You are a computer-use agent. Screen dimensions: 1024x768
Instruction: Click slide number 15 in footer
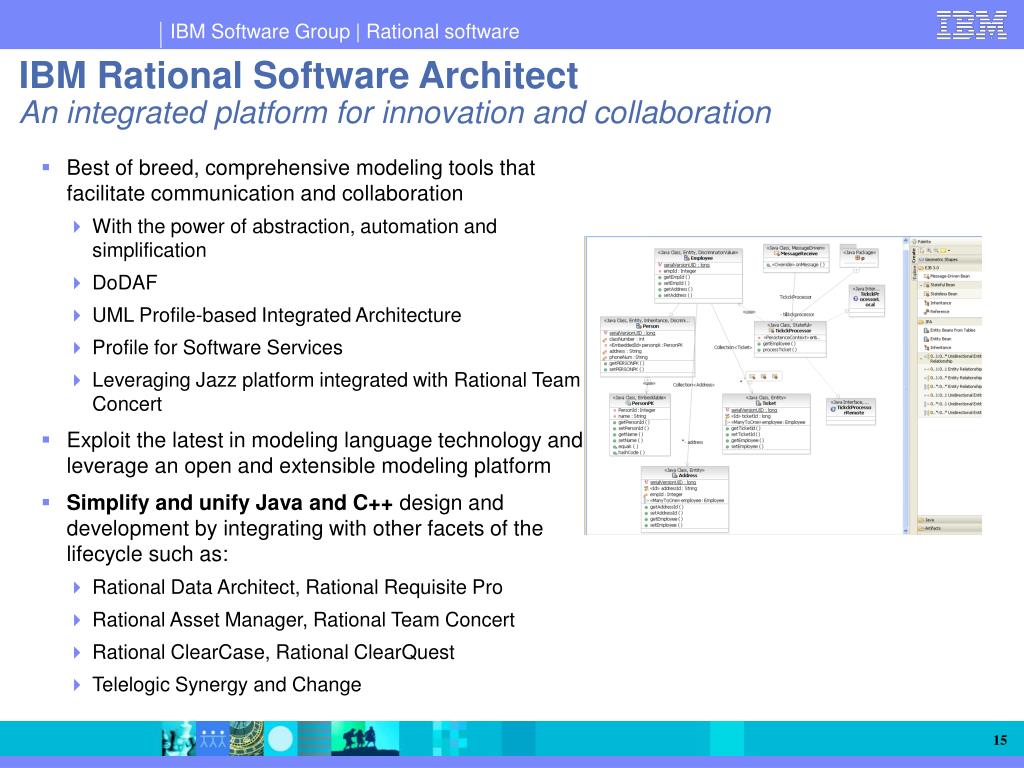(x=1000, y=740)
